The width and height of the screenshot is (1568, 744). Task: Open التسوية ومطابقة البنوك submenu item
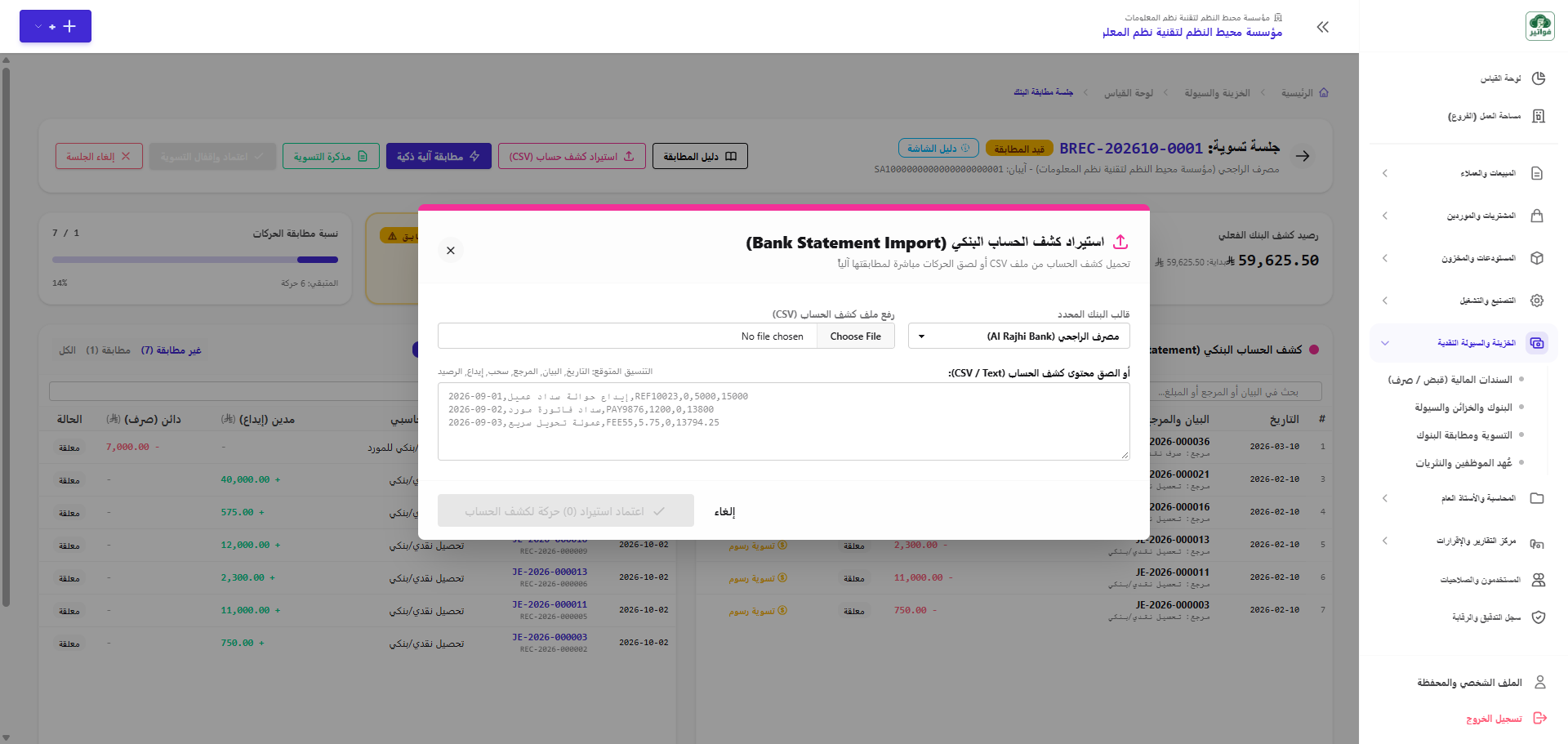[1464, 435]
